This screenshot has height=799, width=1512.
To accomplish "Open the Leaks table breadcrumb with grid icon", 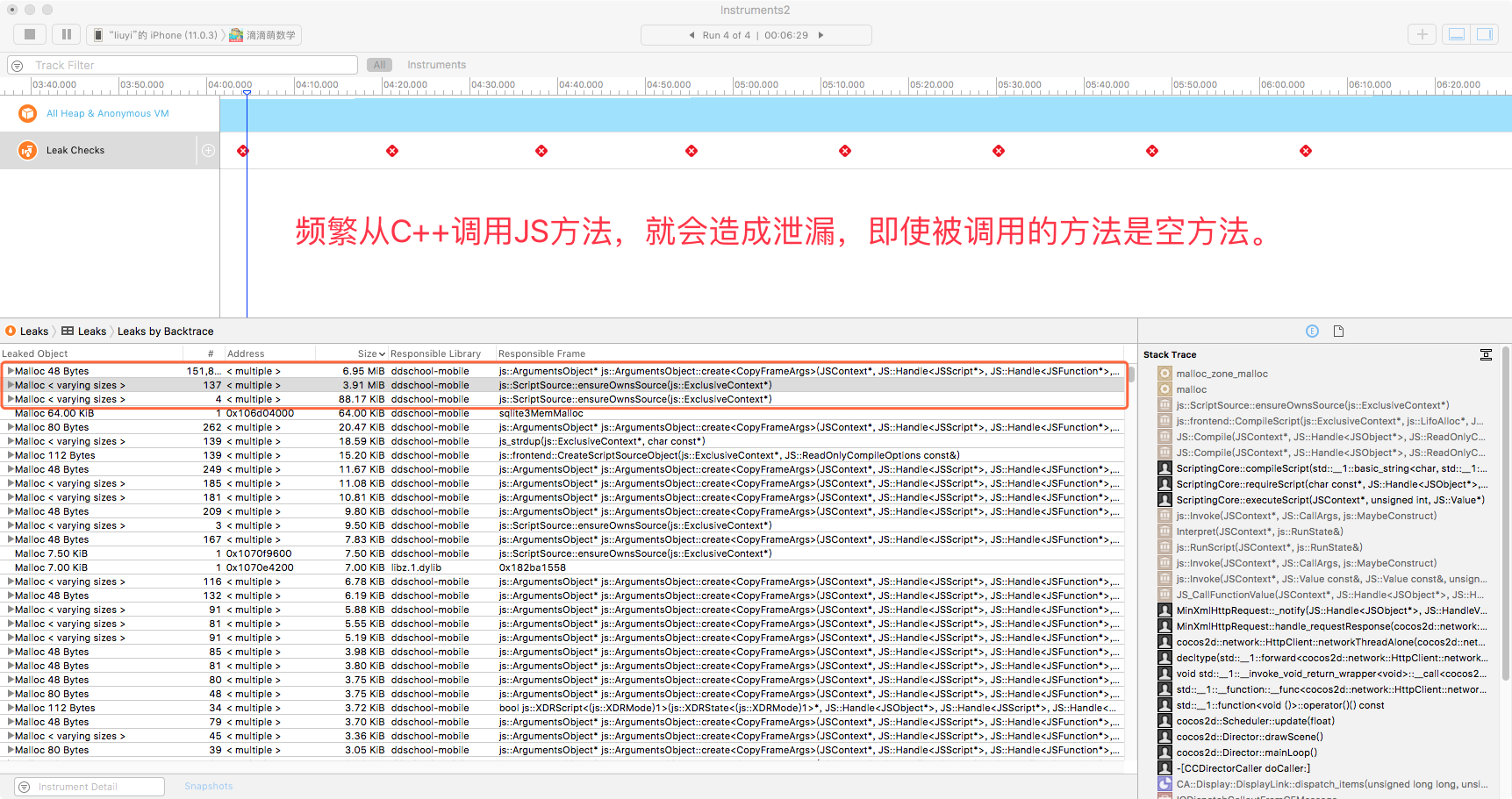I will pos(84,331).
